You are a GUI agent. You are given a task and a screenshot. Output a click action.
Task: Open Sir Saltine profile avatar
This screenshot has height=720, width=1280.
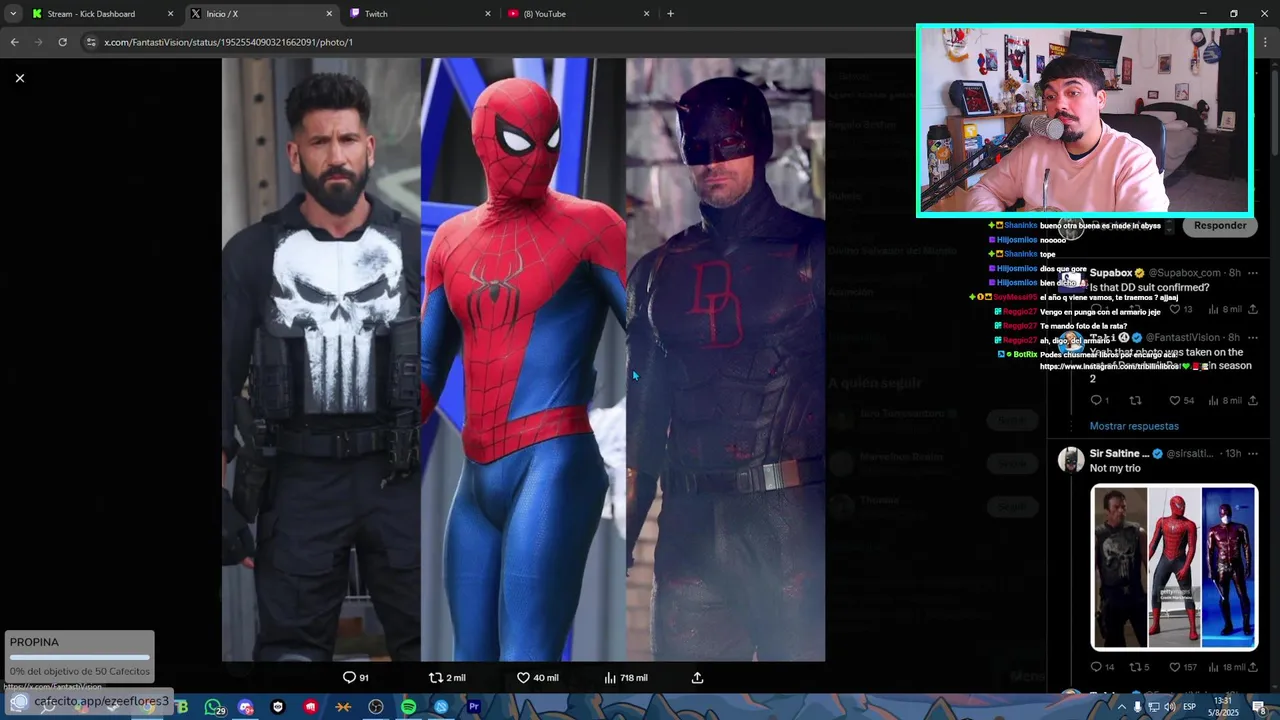click(1071, 459)
